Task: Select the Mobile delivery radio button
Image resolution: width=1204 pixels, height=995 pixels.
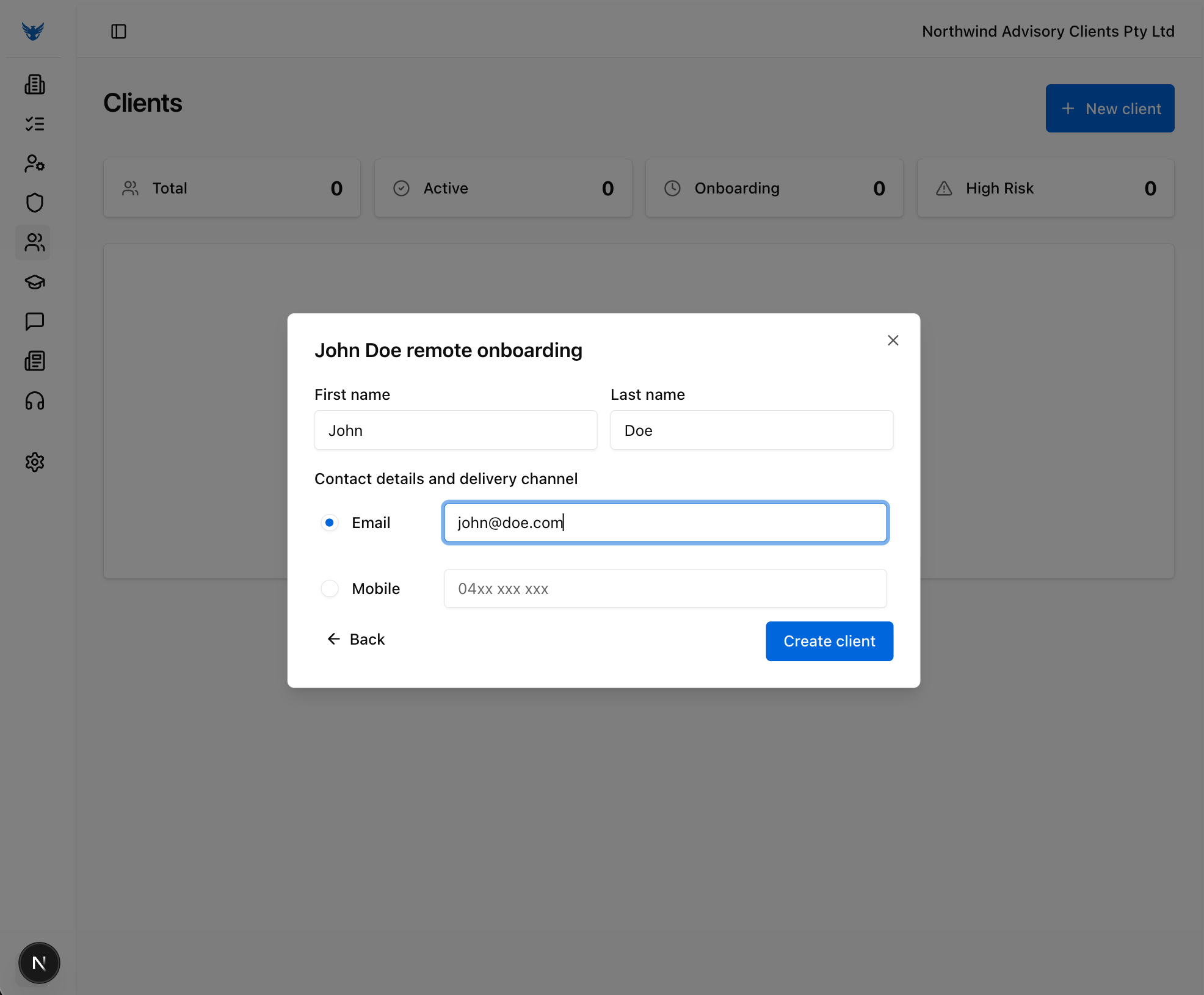Action: [x=330, y=588]
